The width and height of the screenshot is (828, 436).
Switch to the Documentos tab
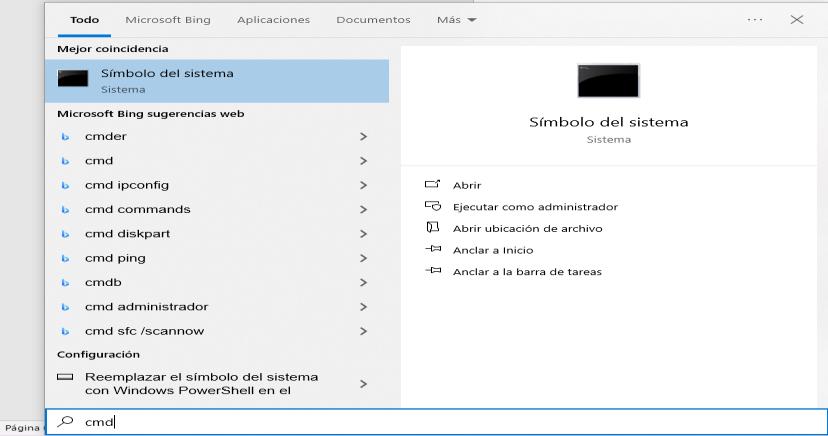coord(373,20)
